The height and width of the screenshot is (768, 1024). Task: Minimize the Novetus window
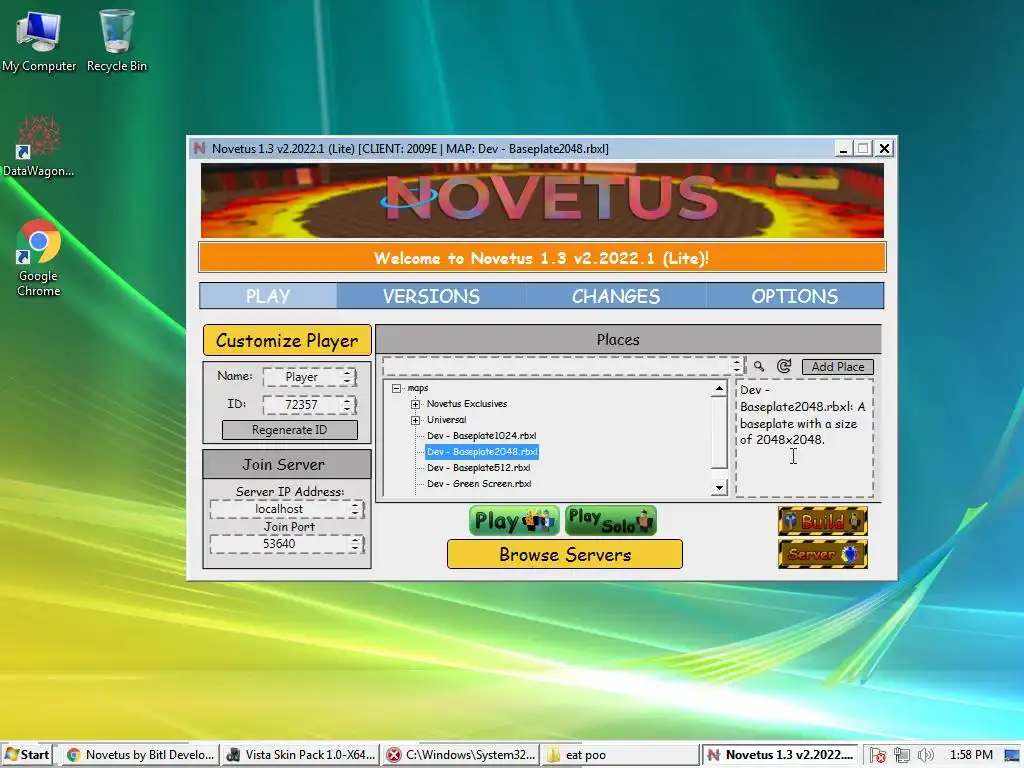[843, 148]
